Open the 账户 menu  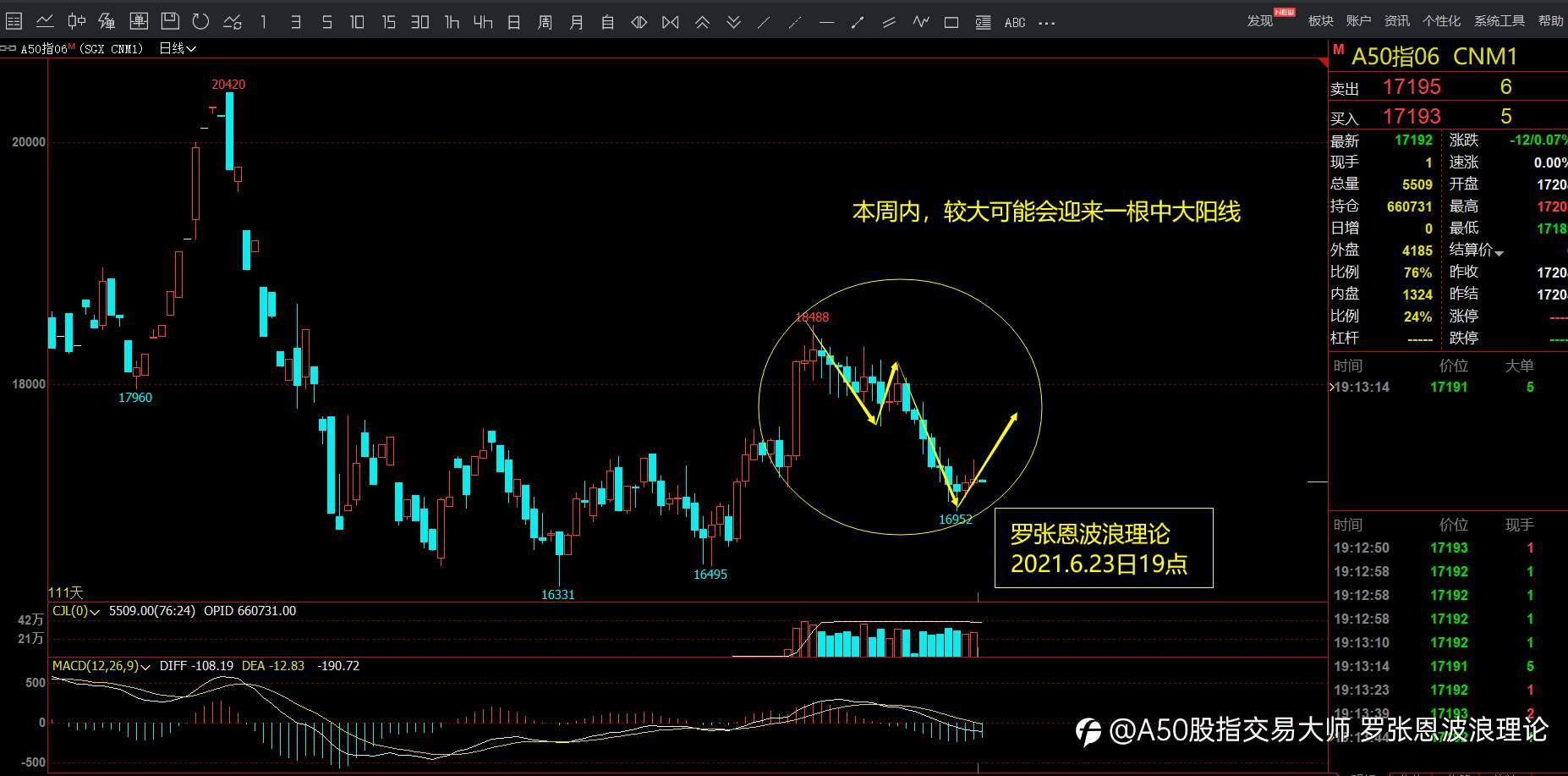1358,21
